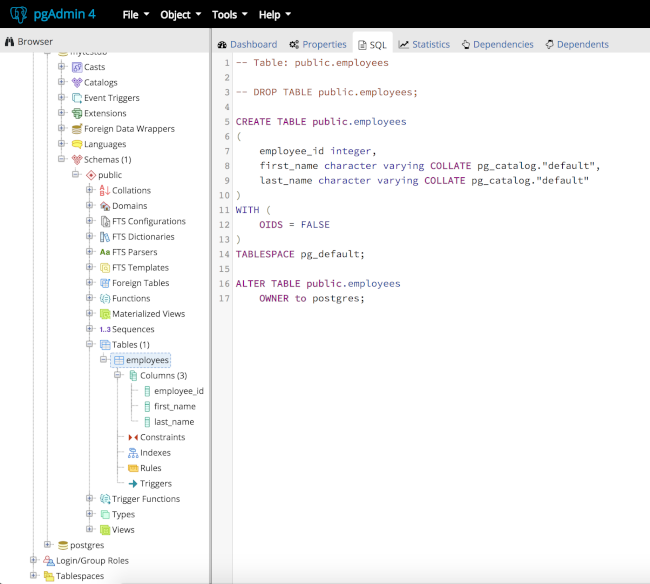The height and width of the screenshot is (584, 650).
Task: Click the Sequences node icon
Action: [104, 329]
